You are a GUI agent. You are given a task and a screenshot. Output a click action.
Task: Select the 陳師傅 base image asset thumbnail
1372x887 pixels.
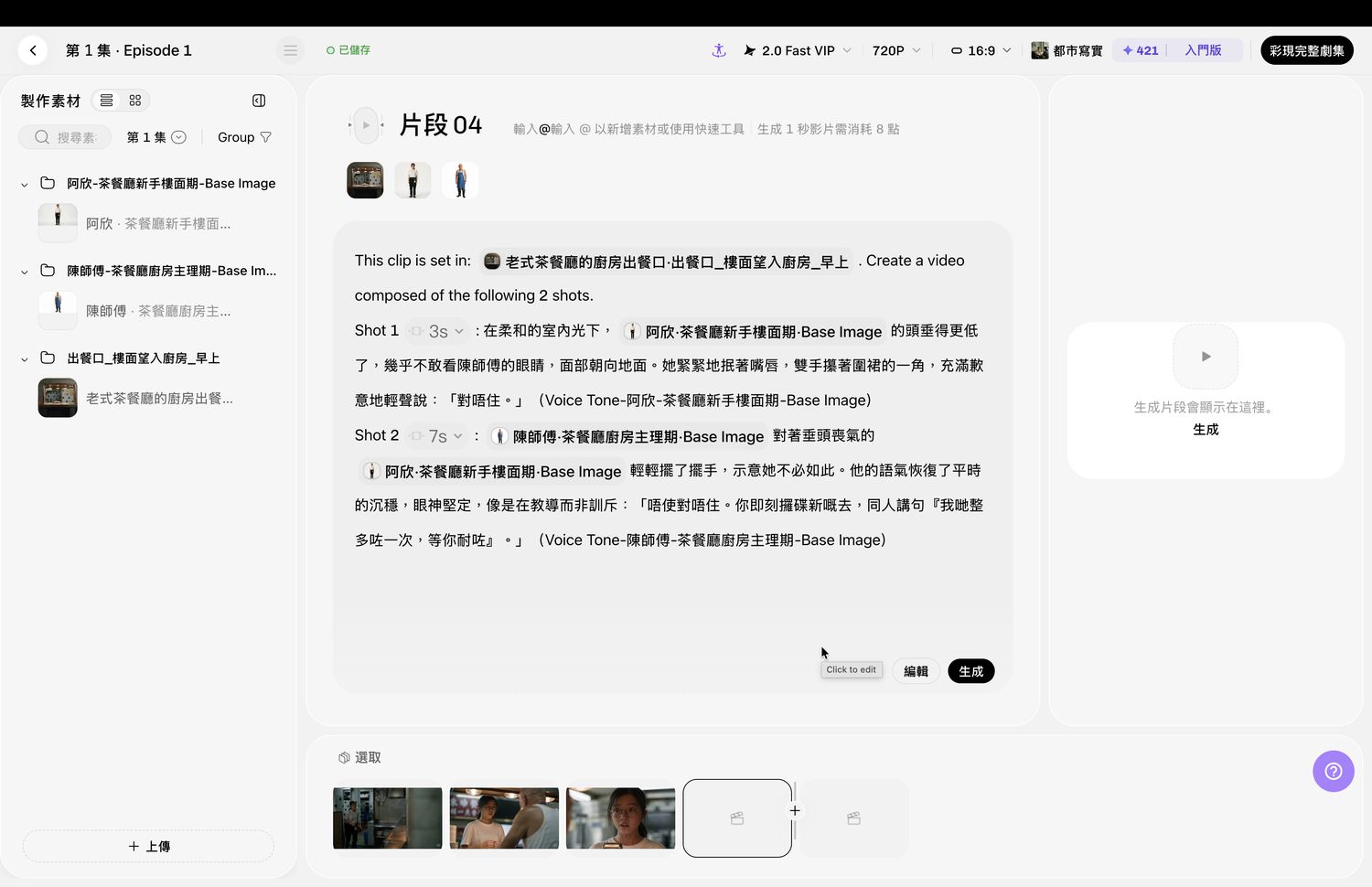pyautogui.click(x=58, y=311)
